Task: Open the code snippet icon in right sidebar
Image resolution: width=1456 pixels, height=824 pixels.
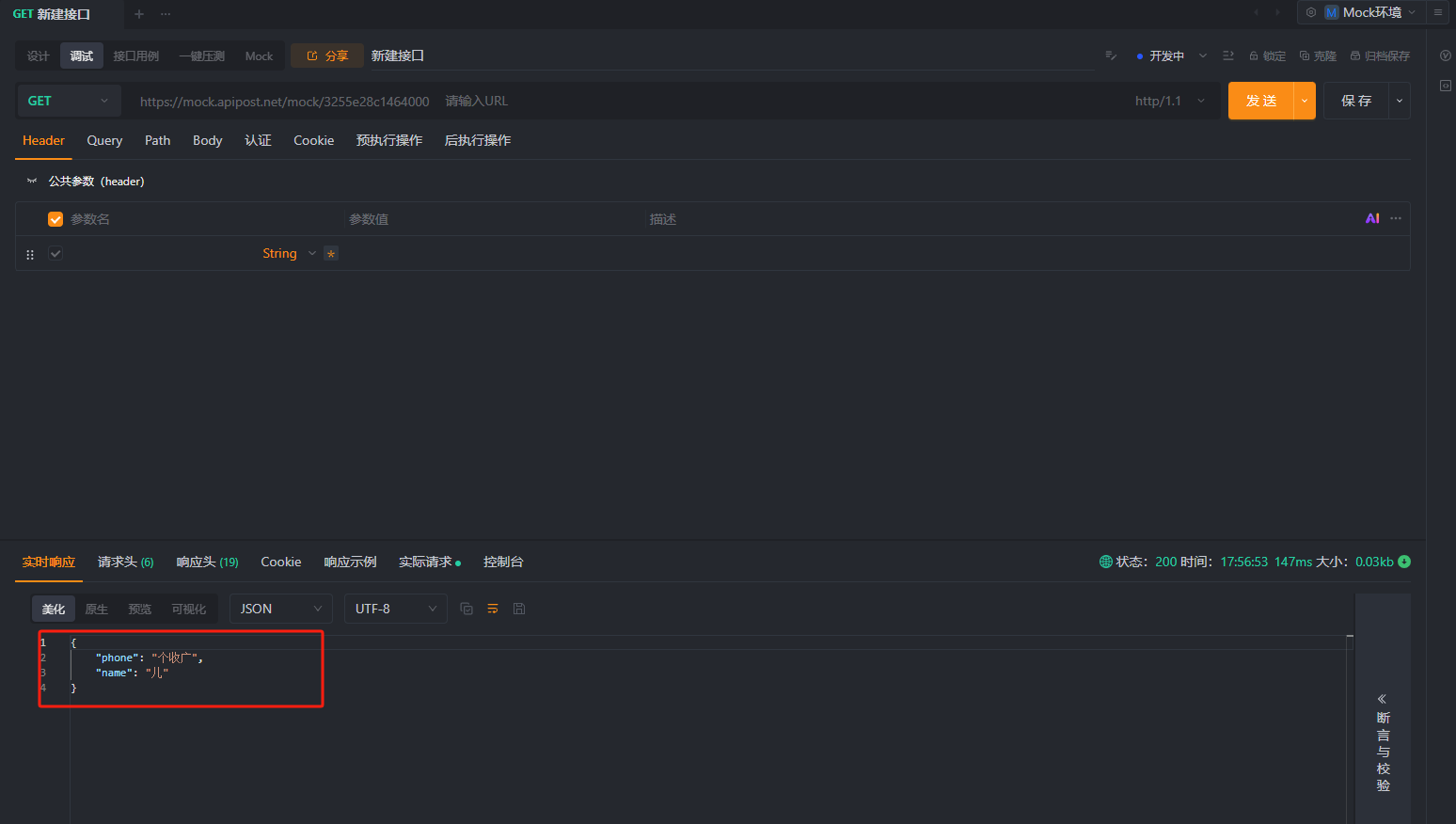Action: [1446, 86]
